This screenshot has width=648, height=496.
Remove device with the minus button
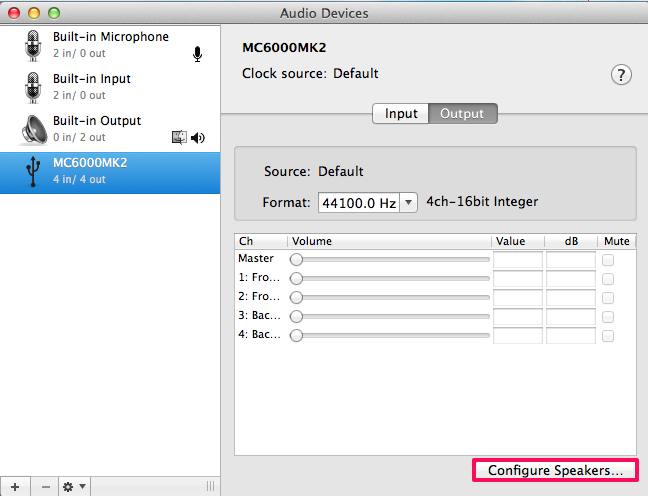44,486
